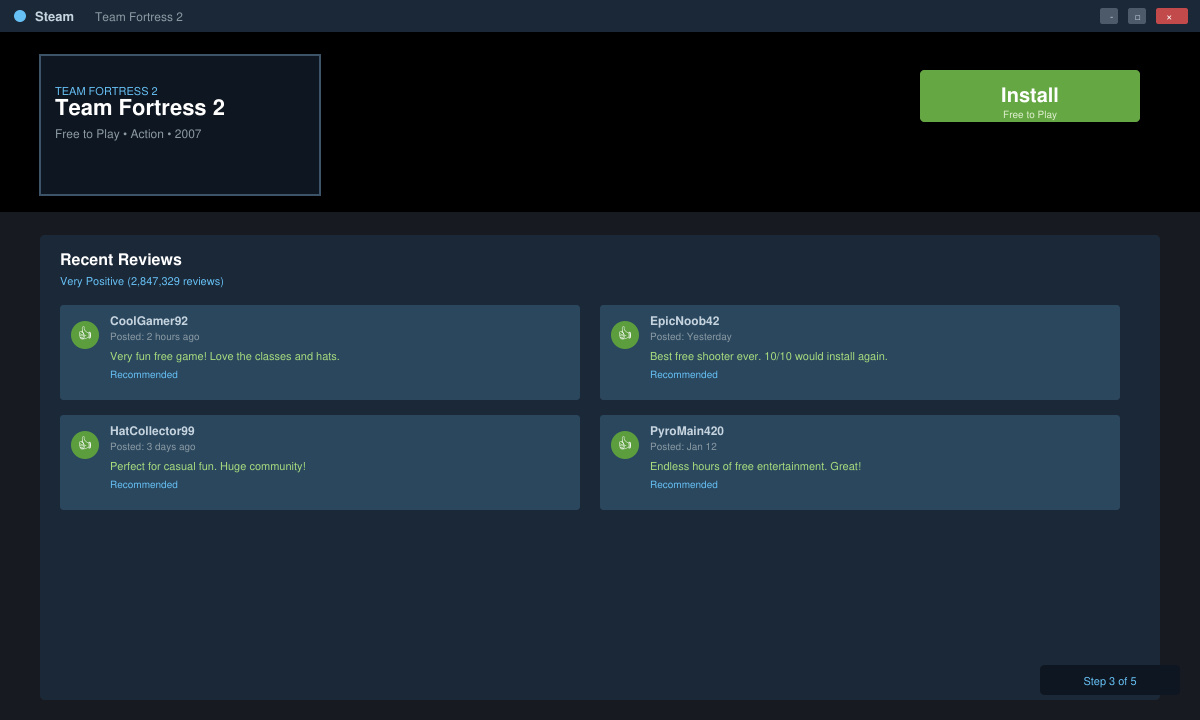This screenshot has height=720, width=1200.
Task: Select the Team Fortress 2 title bar tab
Action: click(x=139, y=17)
